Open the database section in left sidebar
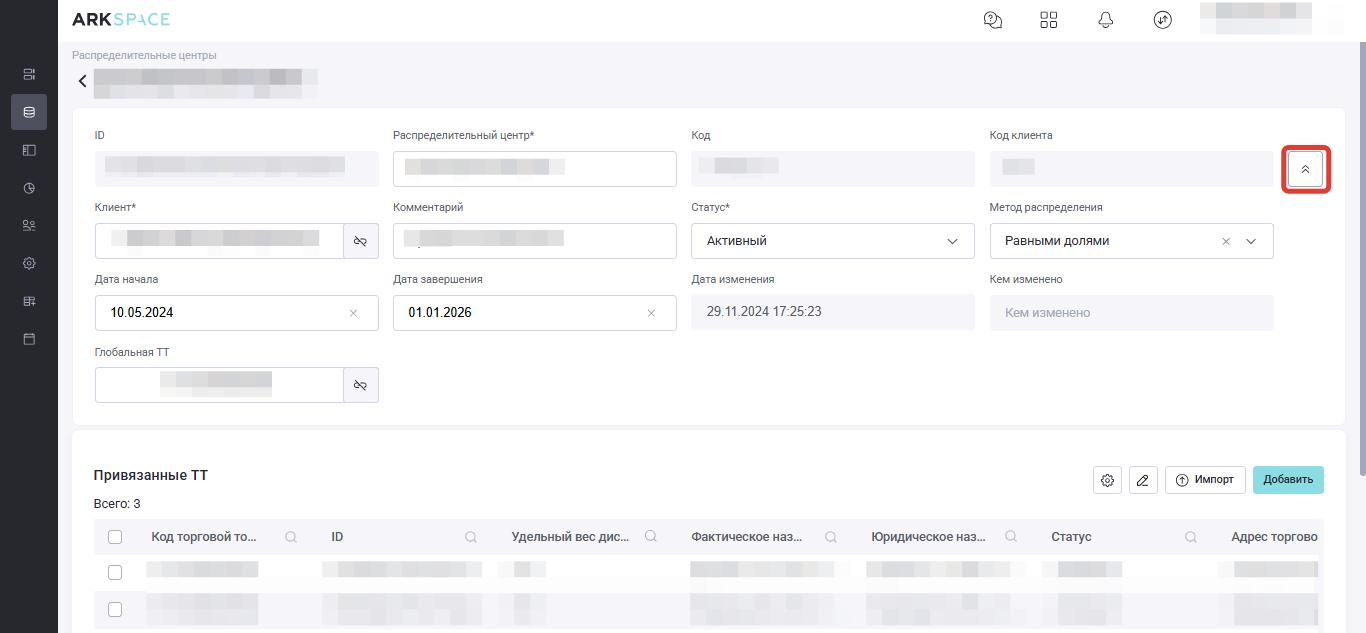Image resolution: width=1366 pixels, height=633 pixels. (x=29, y=112)
